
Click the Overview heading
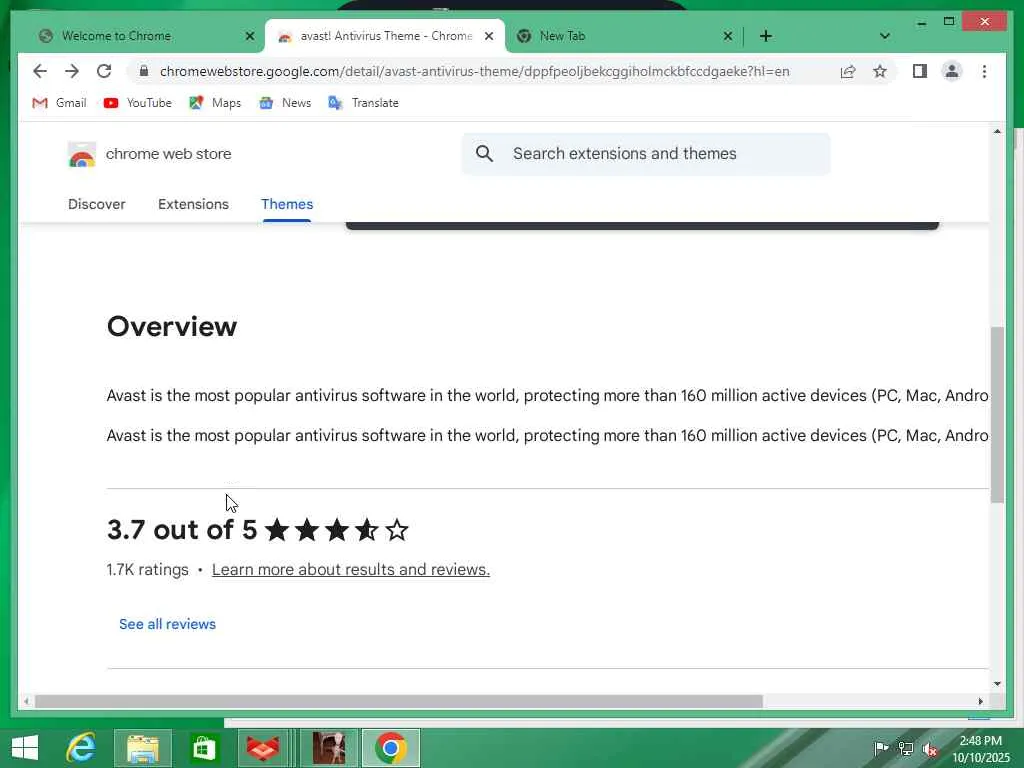pos(172,327)
